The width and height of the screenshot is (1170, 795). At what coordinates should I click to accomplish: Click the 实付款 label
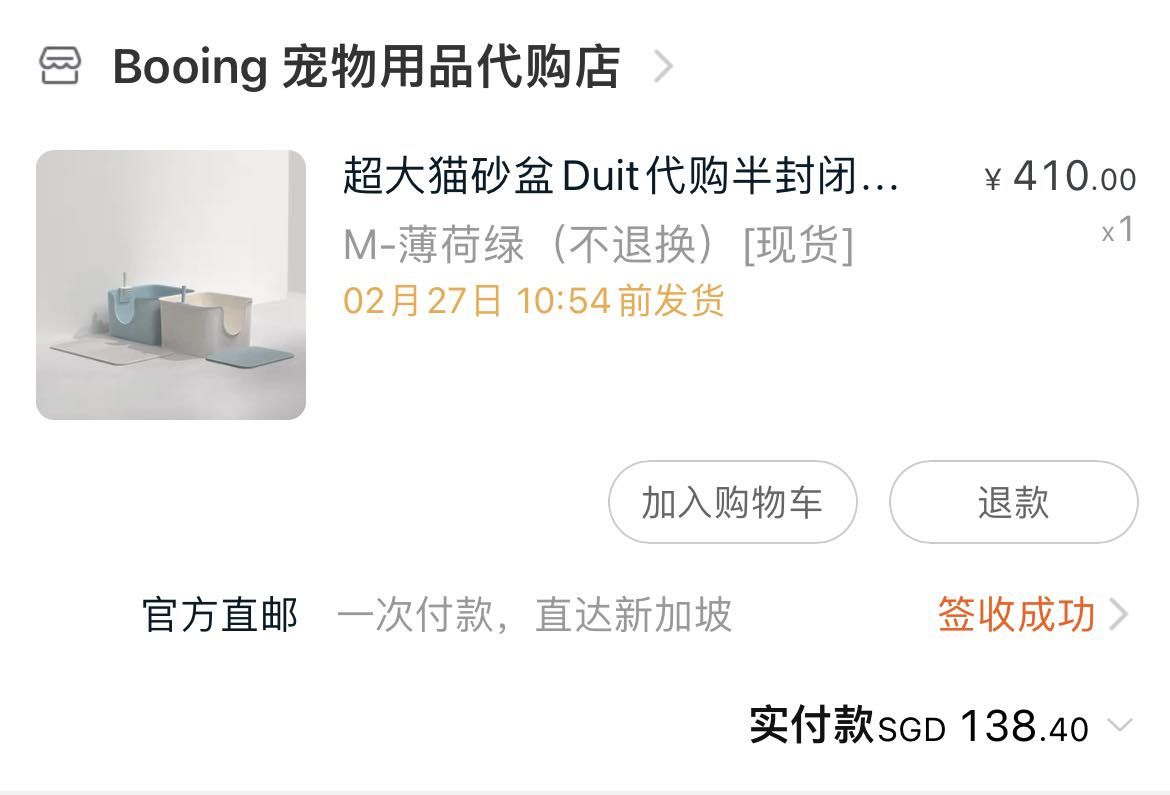tap(812, 725)
